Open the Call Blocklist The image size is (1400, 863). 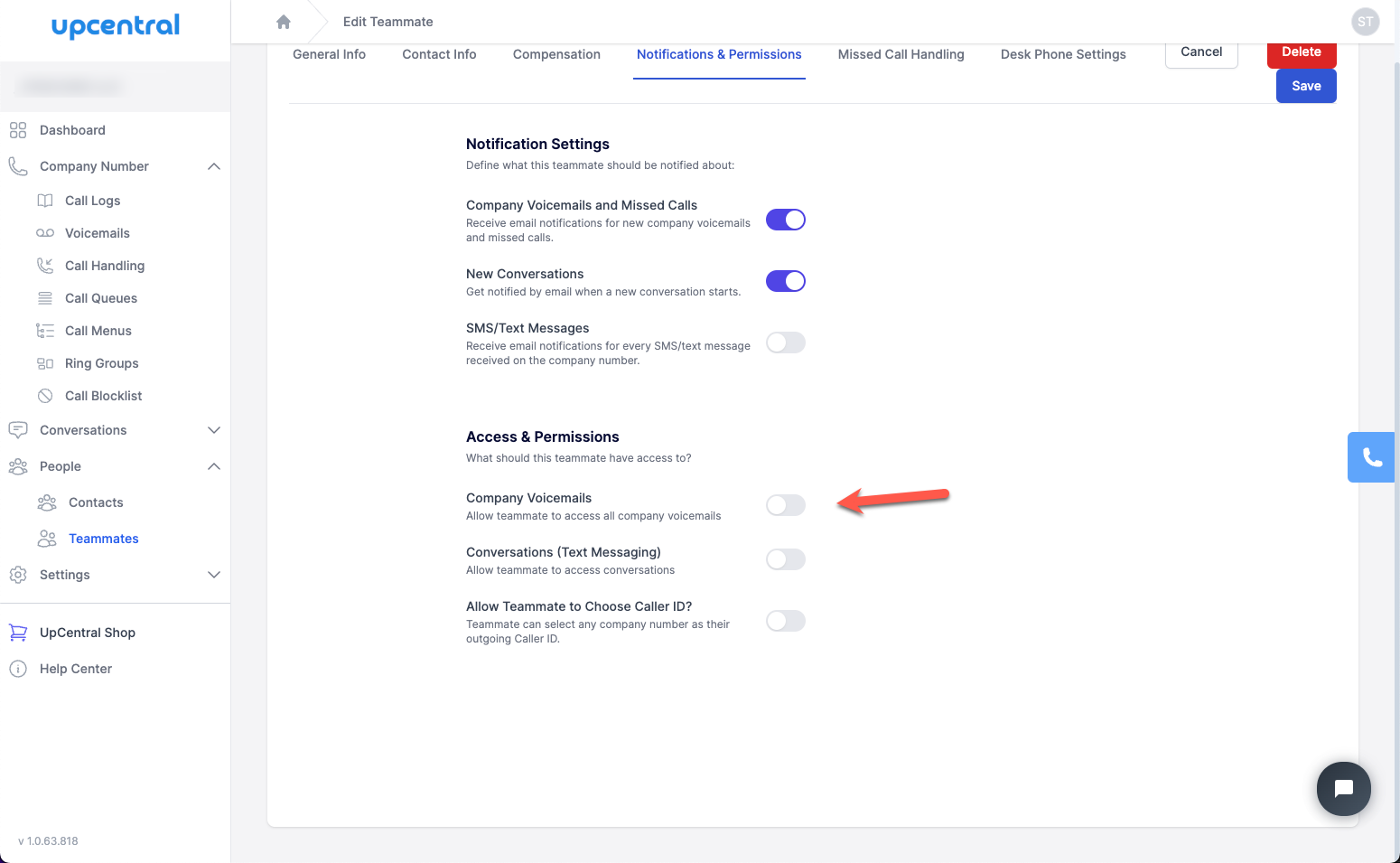tap(103, 395)
